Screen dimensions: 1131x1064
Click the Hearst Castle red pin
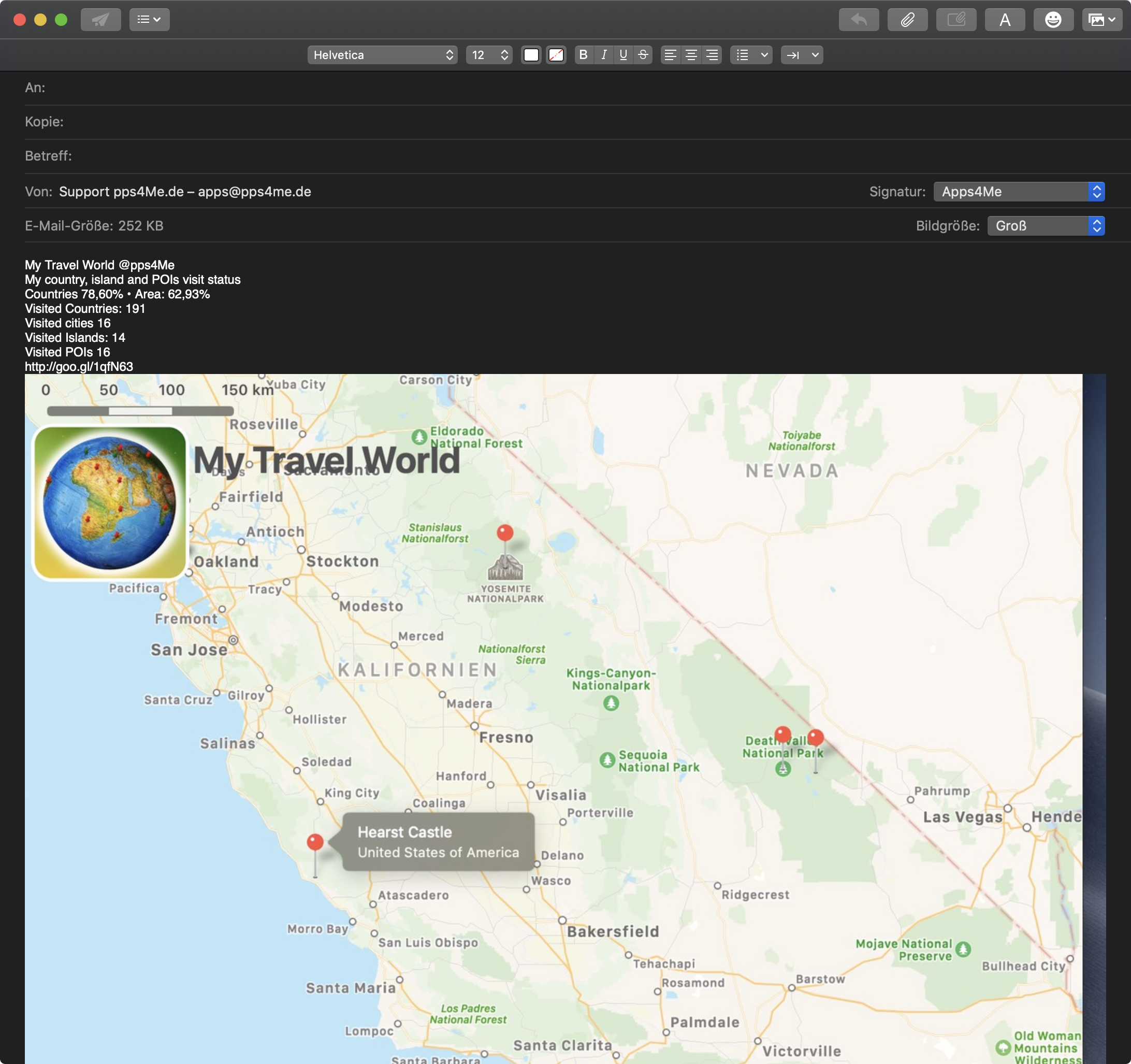coord(315,843)
